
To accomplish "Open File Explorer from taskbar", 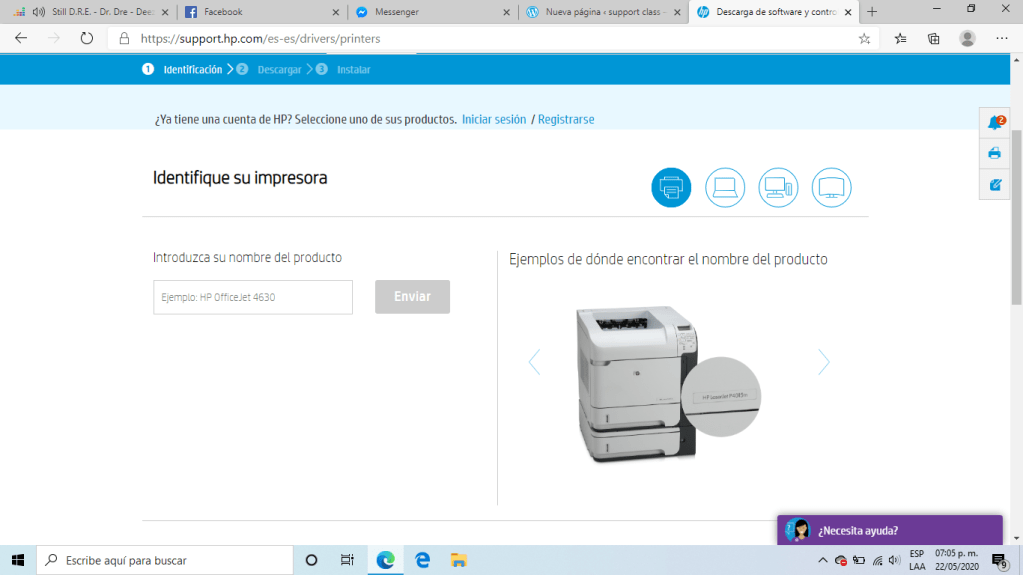I will tap(459, 560).
